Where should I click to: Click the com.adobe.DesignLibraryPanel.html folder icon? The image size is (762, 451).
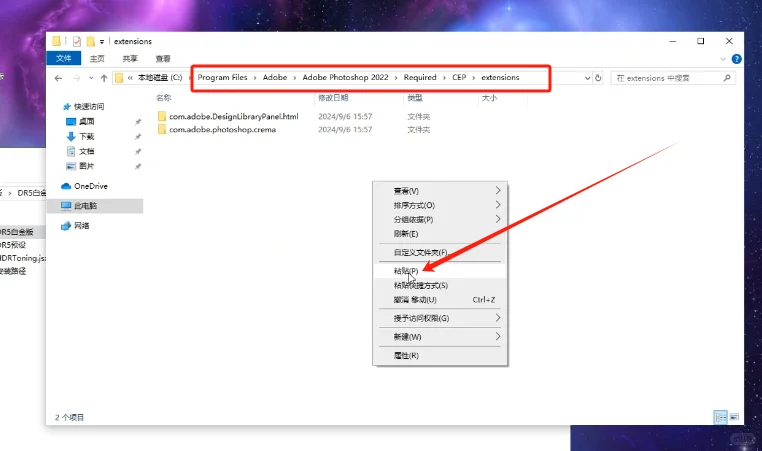(x=162, y=116)
